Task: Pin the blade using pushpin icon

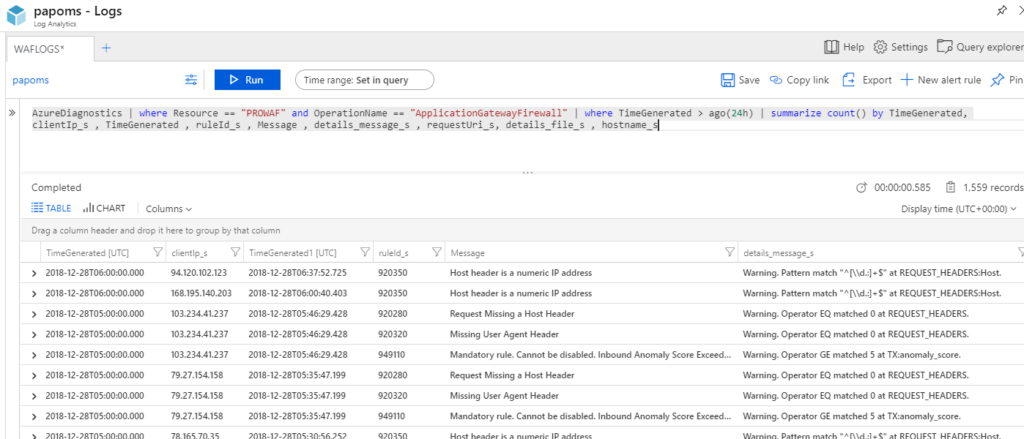Action: [x=1001, y=10]
